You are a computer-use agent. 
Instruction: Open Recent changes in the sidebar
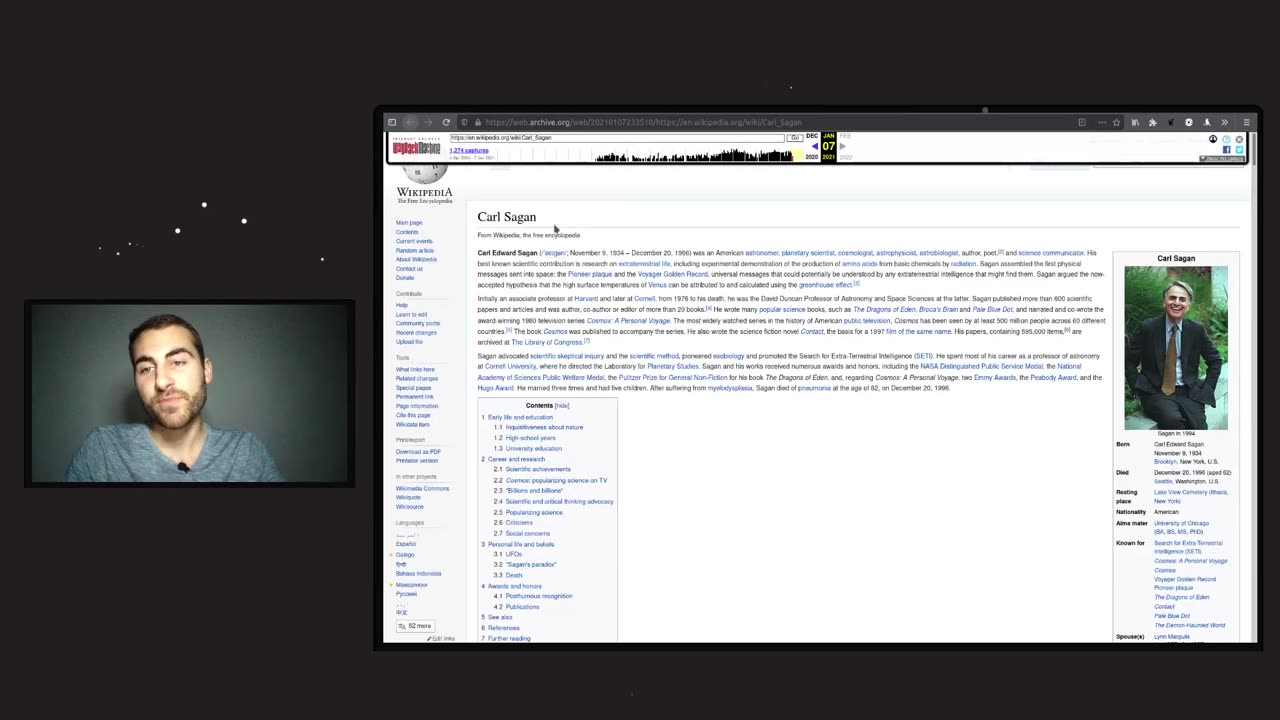click(x=416, y=333)
